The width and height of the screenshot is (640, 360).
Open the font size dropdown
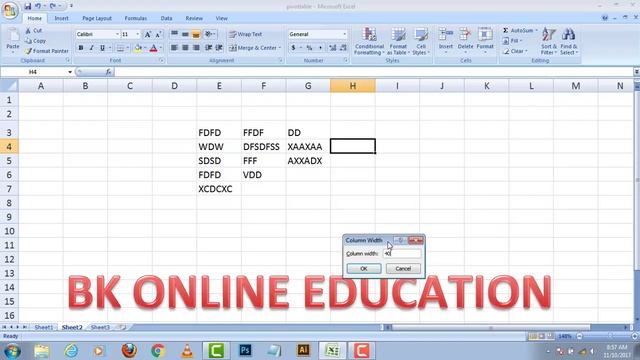pos(138,34)
